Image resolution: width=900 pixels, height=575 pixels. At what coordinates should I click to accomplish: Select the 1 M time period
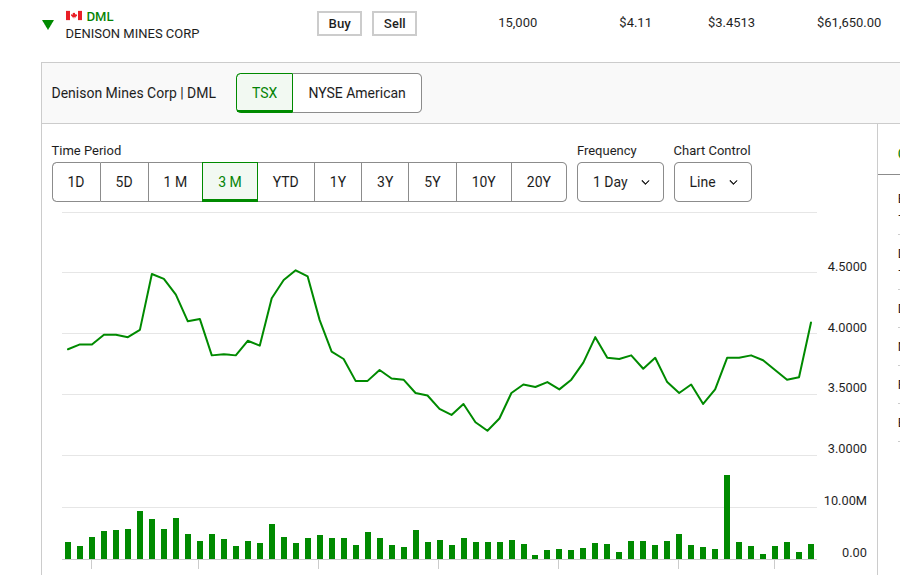point(176,182)
